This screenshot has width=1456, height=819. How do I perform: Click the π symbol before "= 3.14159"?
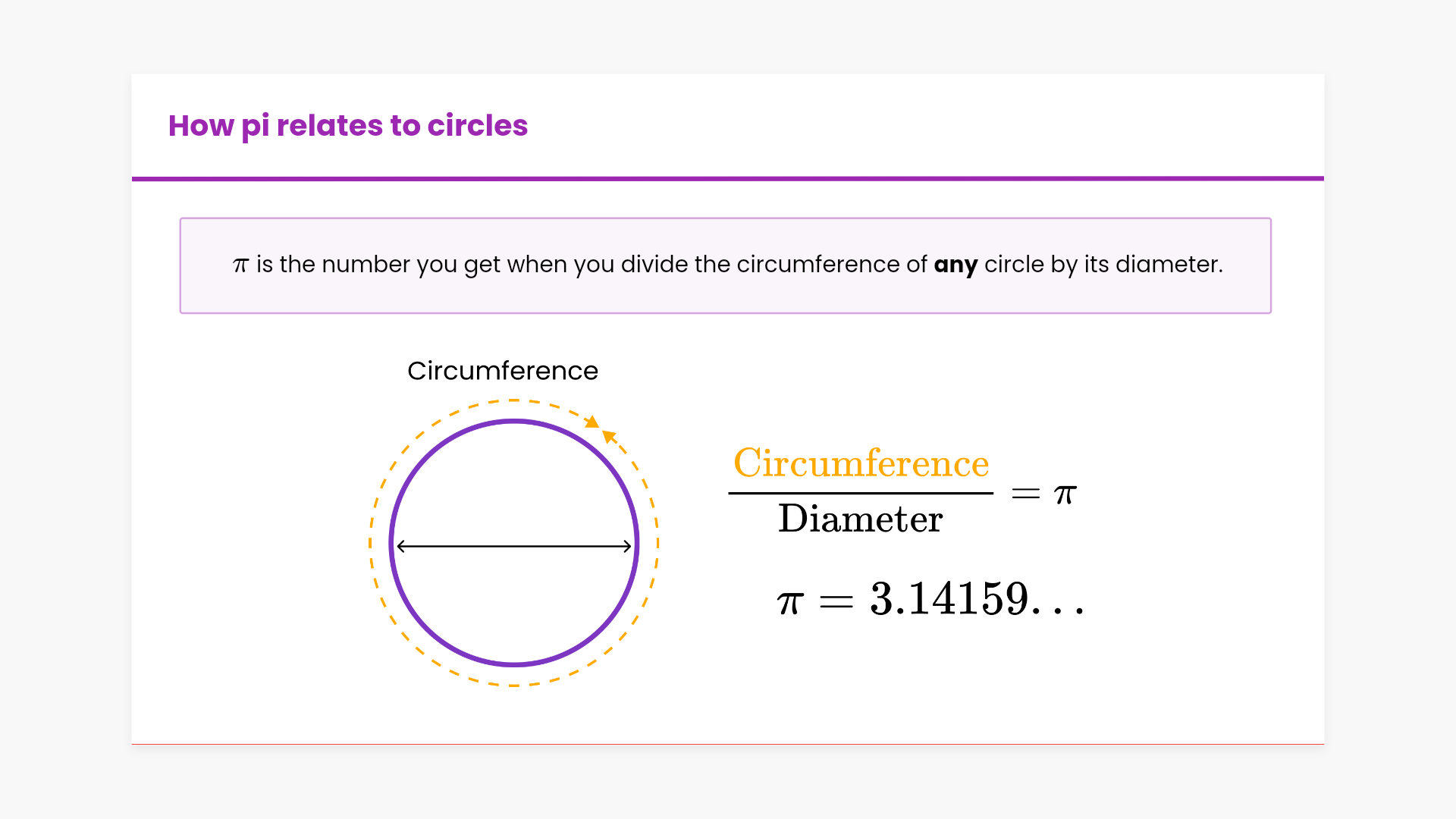click(789, 602)
